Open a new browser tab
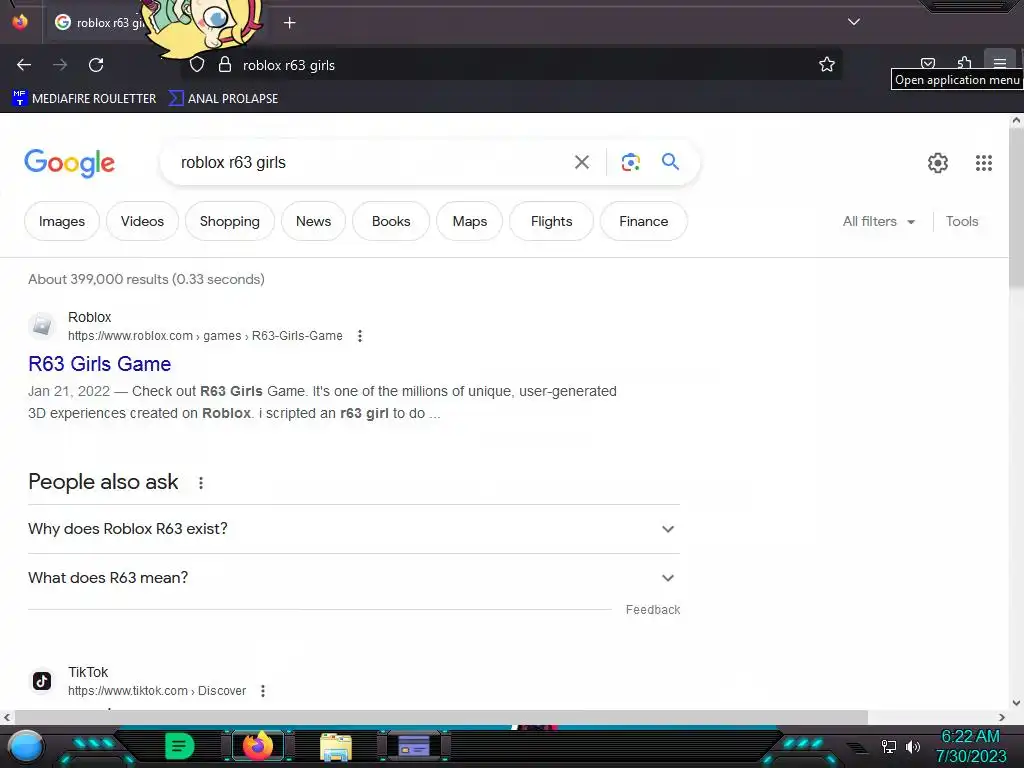 click(289, 23)
